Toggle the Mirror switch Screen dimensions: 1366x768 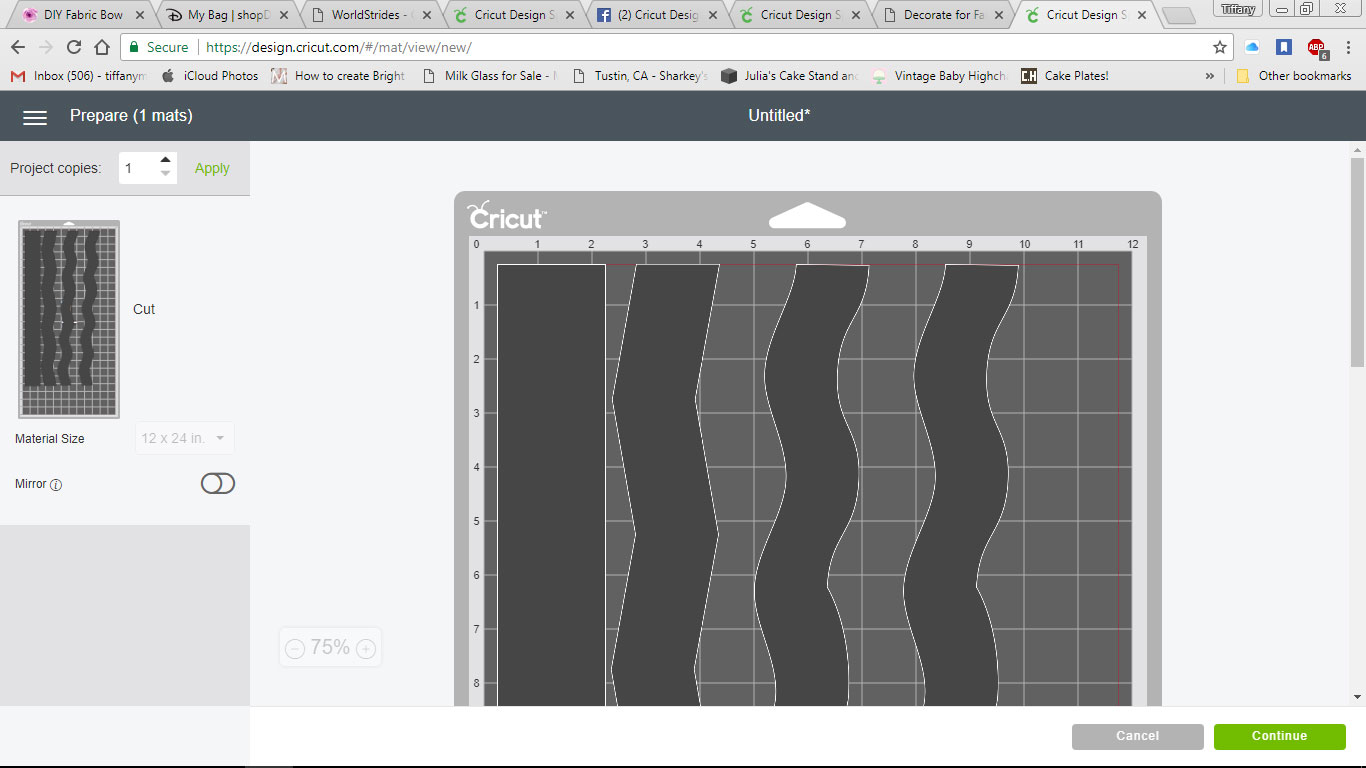tap(218, 484)
